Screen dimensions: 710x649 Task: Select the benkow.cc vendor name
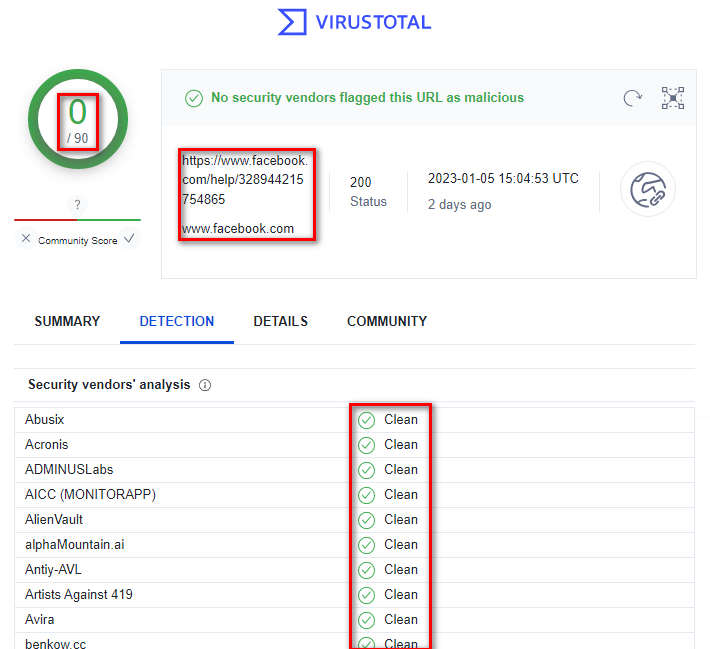55,643
